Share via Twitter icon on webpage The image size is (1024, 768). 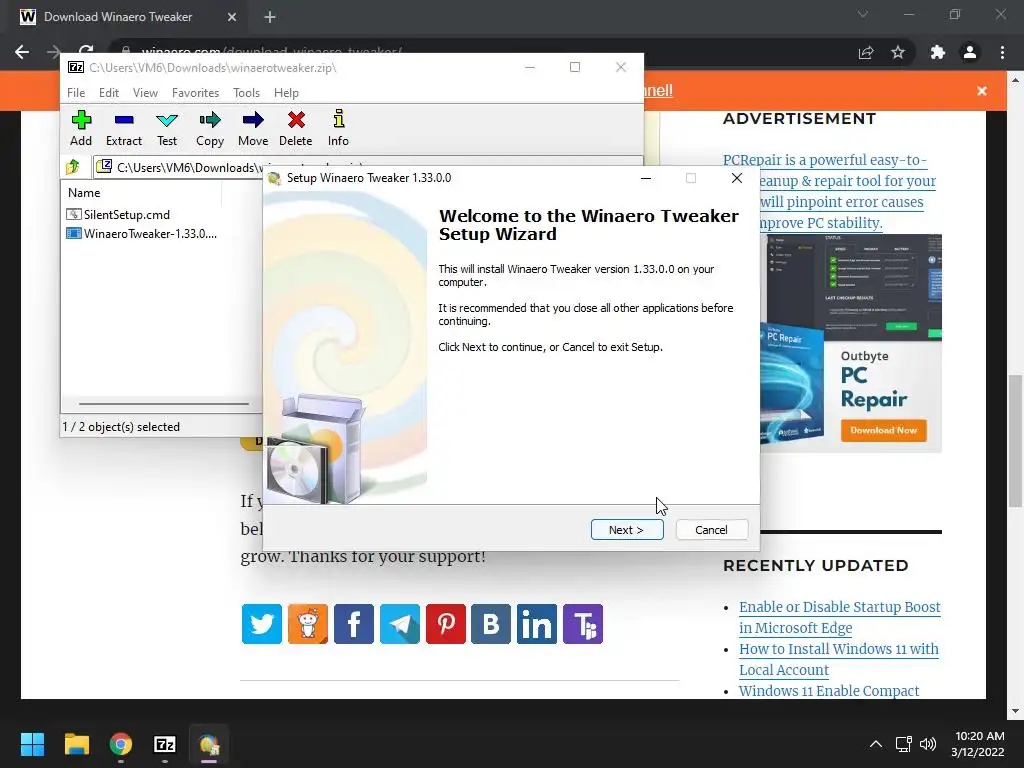pos(262,624)
